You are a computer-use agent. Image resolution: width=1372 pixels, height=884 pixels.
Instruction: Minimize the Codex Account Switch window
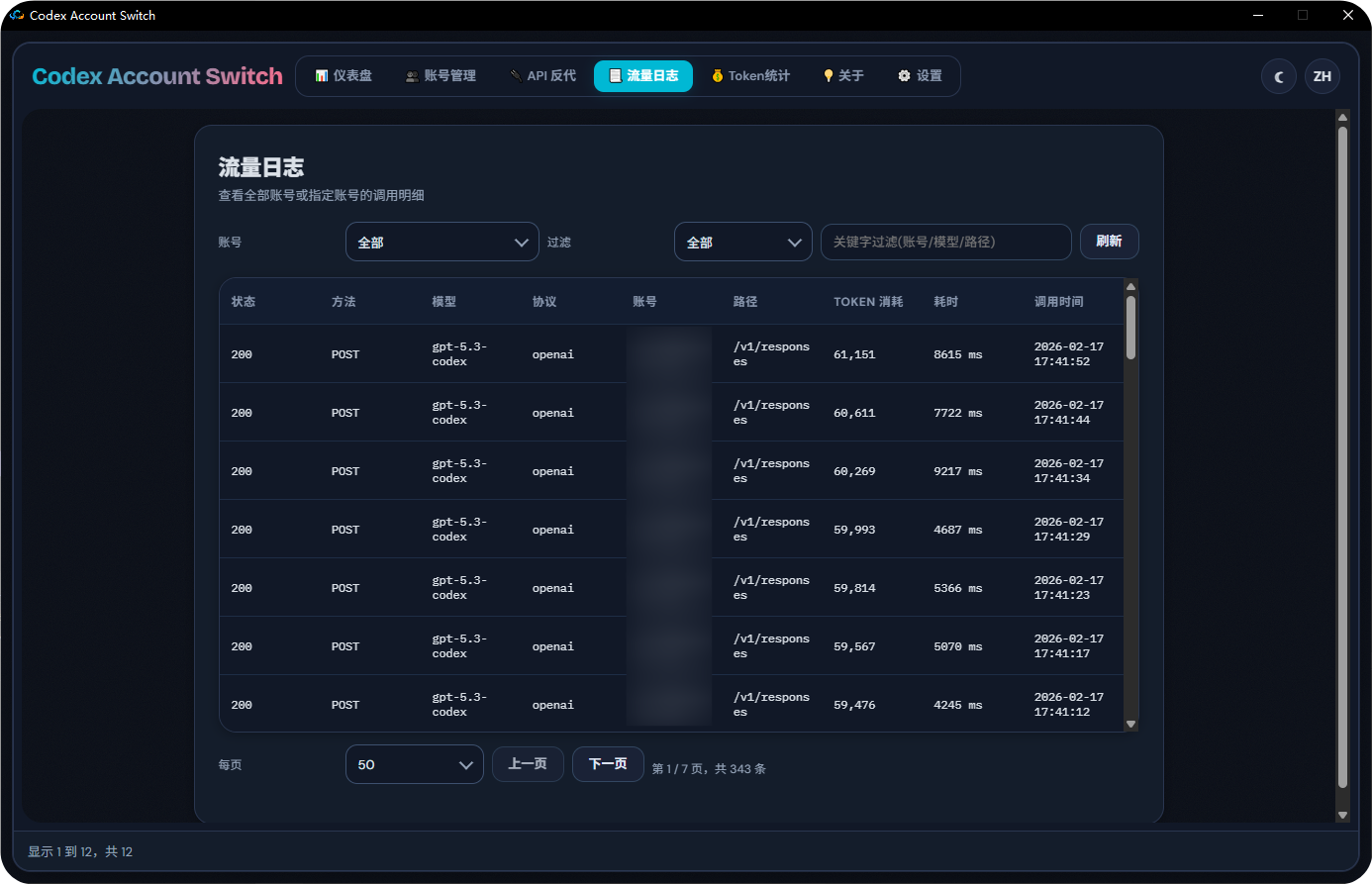pyautogui.click(x=1259, y=15)
